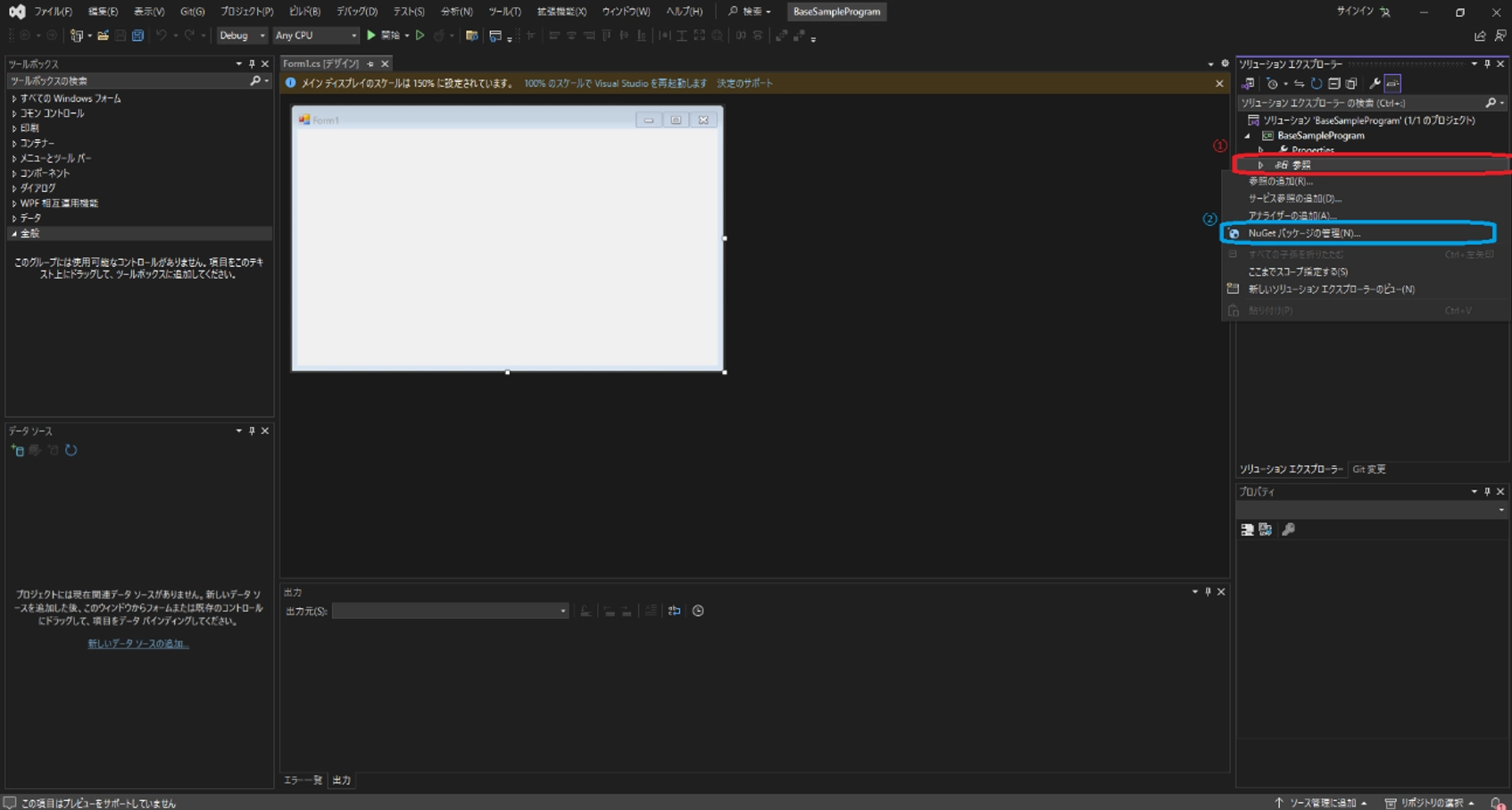Screen dimensions: 1512x810
Task: Click the 新しいデータ ソースの追加 link
Action: point(138,644)
